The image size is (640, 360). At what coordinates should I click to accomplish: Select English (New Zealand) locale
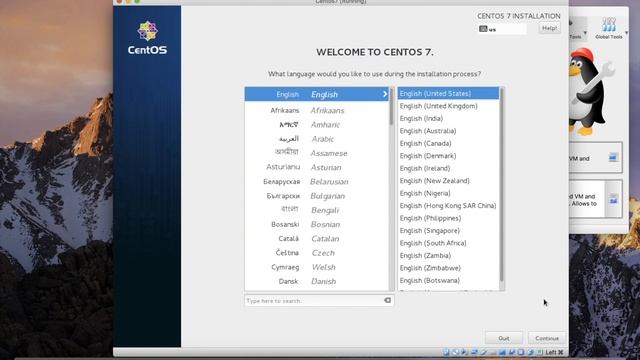[x=449, y=180]
